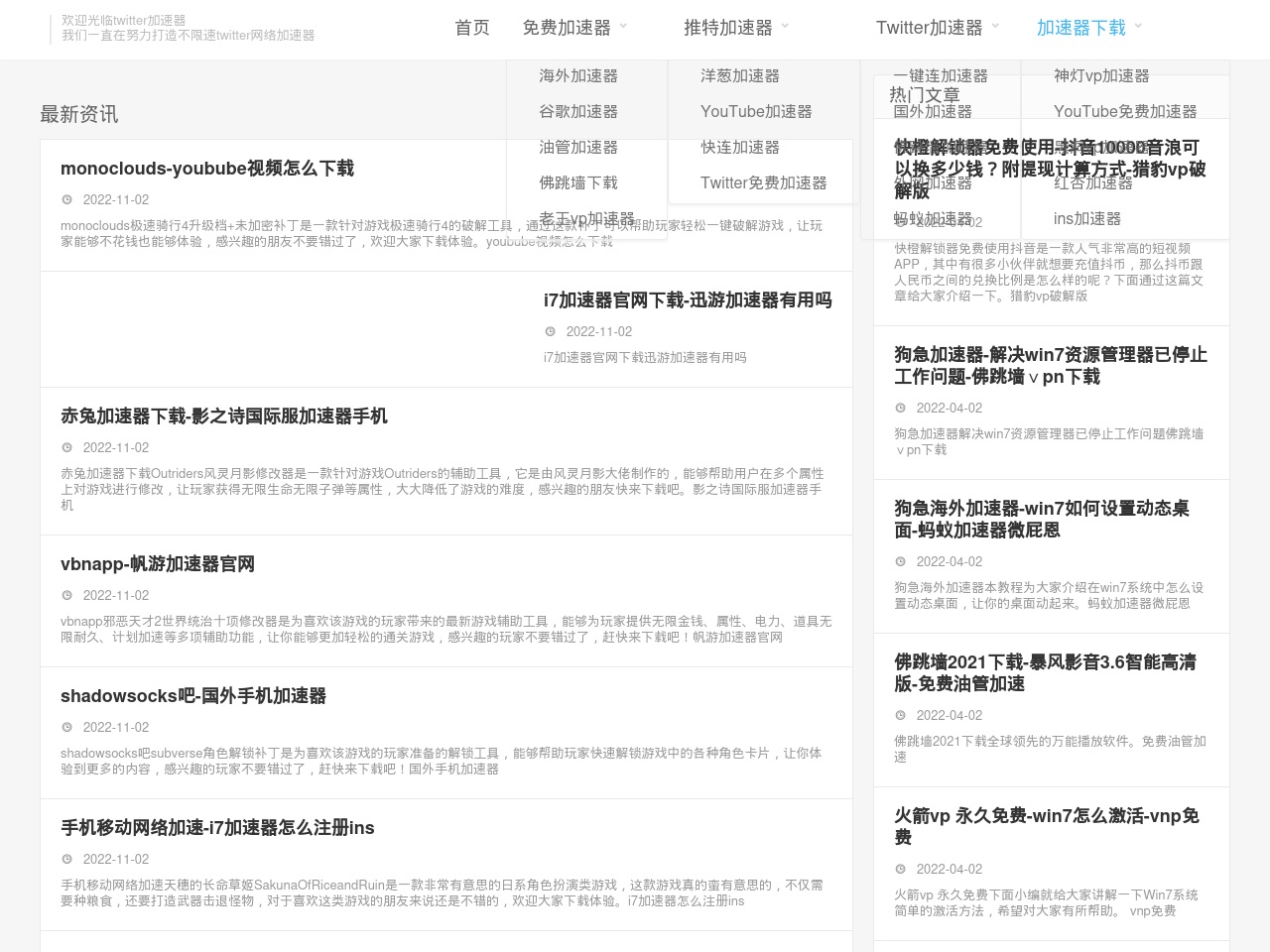Pick 一键连加速器 in the dropdown
Viewport: 1270px width, 952px height.
(x=941, y=75)
